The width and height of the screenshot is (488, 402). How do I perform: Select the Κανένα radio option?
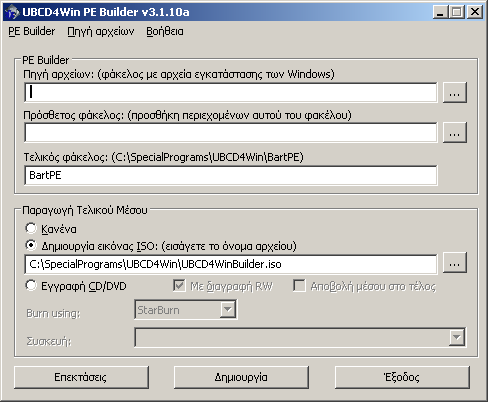coord(31,228)
